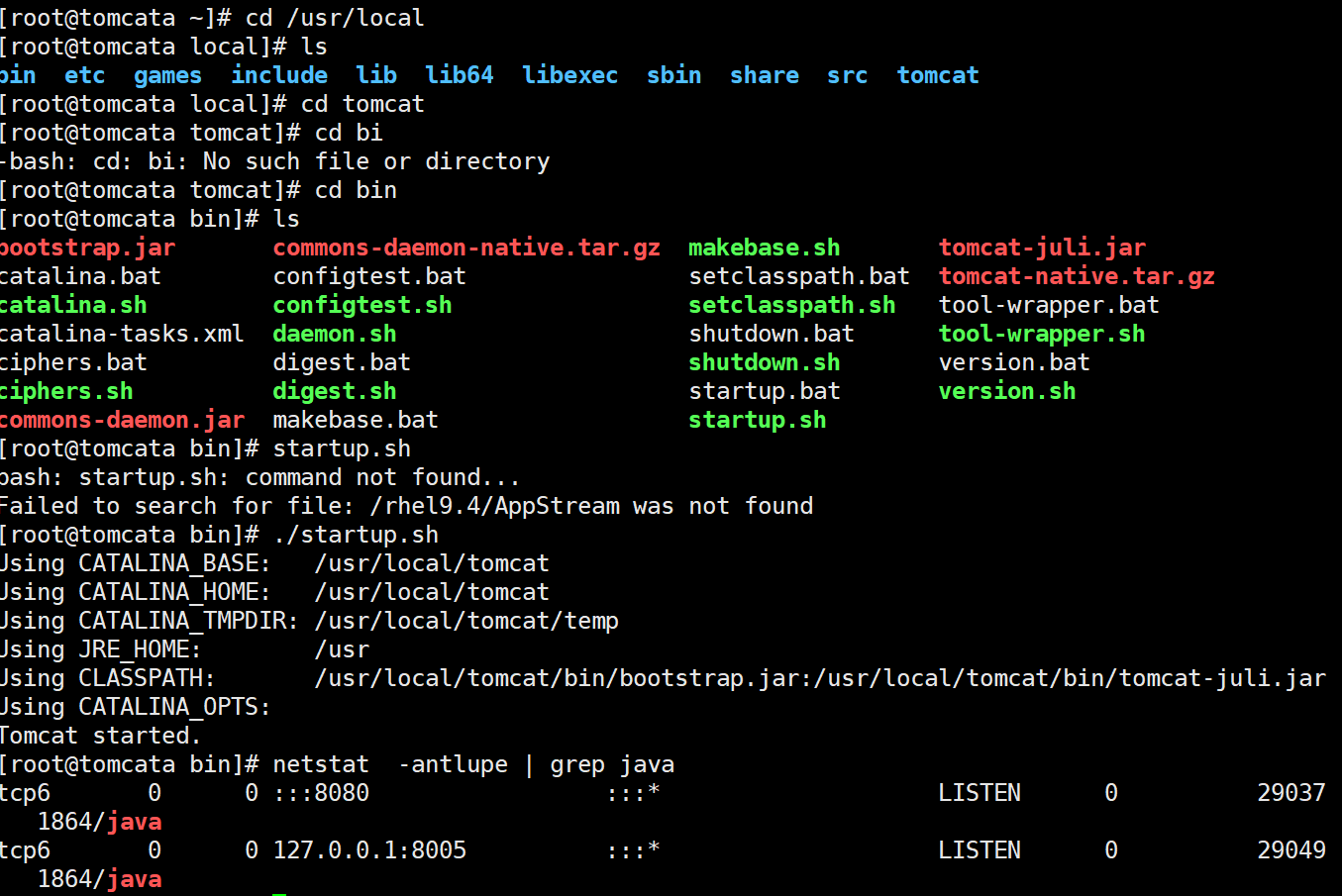Click the file makebase.bat

coord(356,420)
